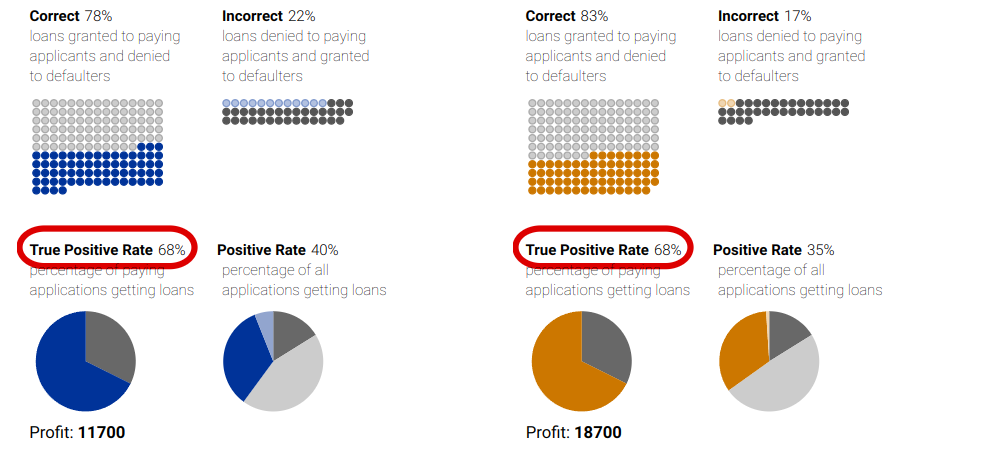
Task: Click the blue Incorrect dot grid
Action: [x=287, y=112]
